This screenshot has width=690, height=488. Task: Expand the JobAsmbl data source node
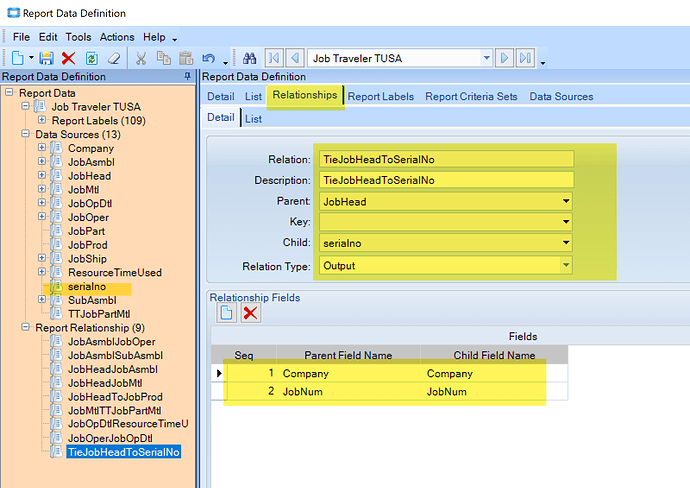[42, 161]
